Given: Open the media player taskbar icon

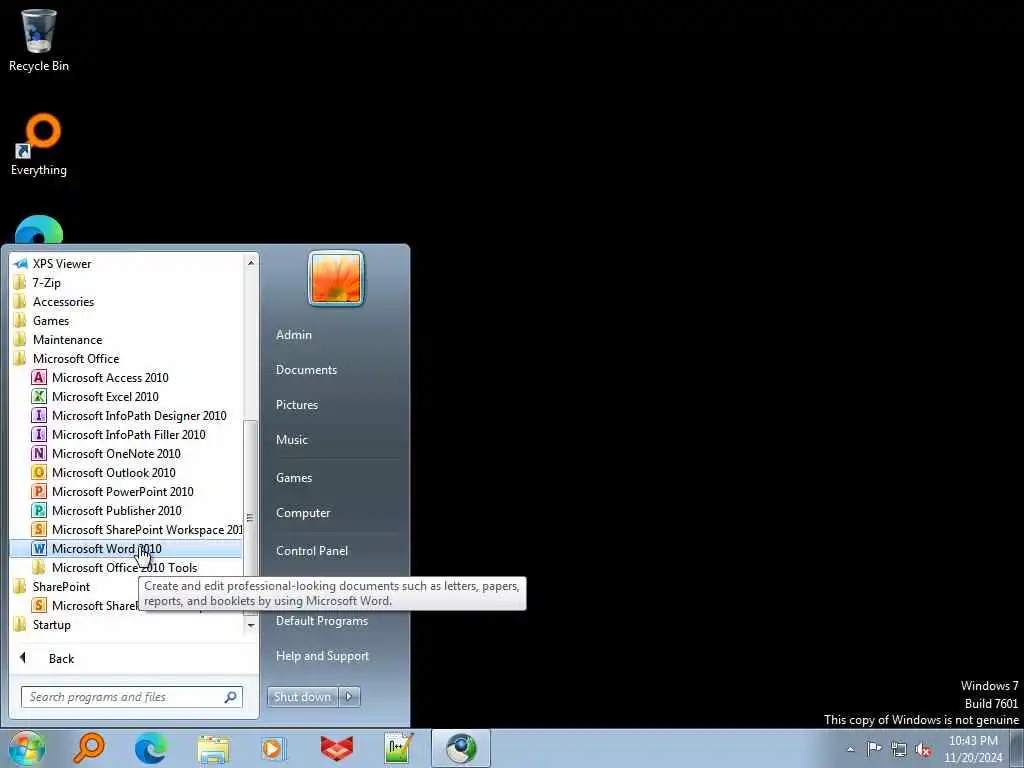Looking at the screenshot, I should click(274, 748).
